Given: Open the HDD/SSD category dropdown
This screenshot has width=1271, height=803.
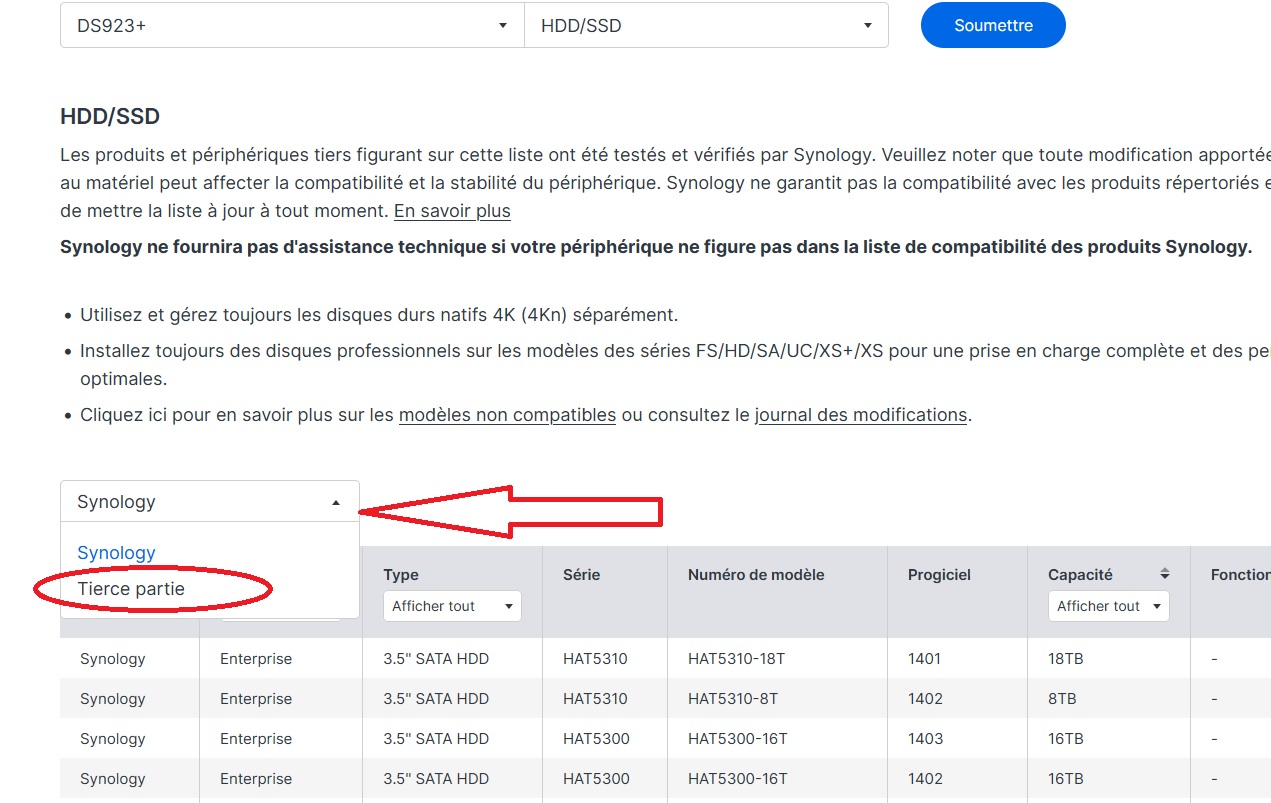Looking at the screenshot, I should pyautogui.click(x=706, y=25).
